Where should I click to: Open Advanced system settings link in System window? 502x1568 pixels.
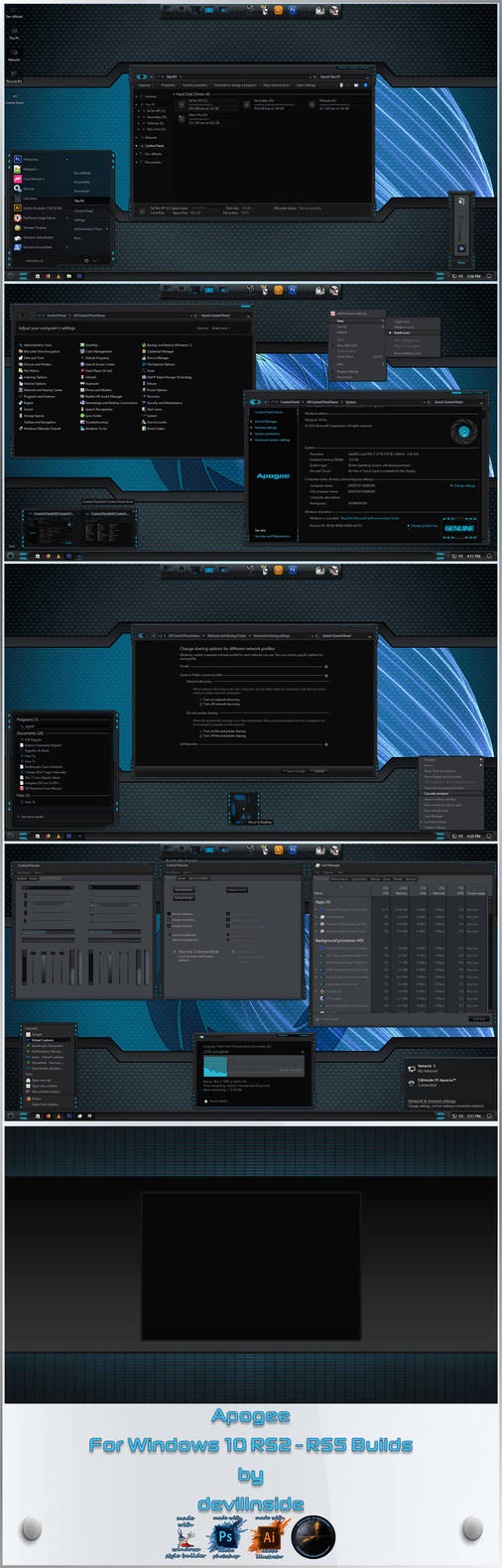coord(273,440)
